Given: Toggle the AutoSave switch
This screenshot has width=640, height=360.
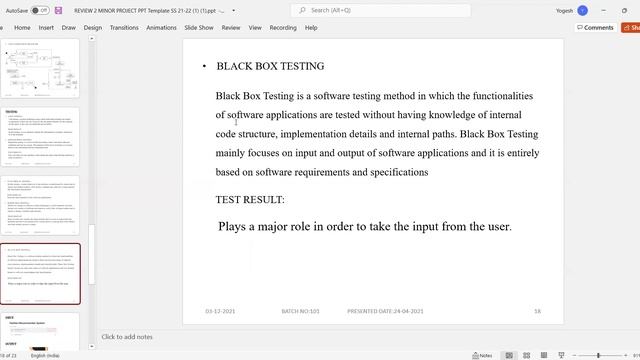Looking at the screenshot, I should click(40, 11).
